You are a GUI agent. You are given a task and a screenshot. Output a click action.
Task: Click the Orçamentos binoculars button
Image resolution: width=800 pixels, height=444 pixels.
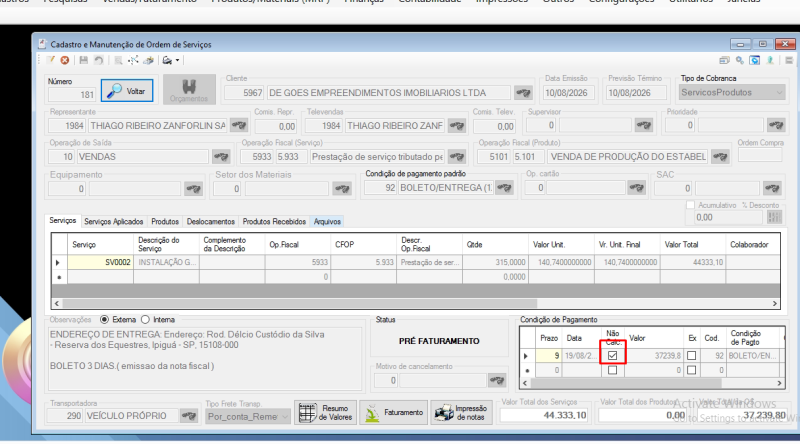[189, 90]
